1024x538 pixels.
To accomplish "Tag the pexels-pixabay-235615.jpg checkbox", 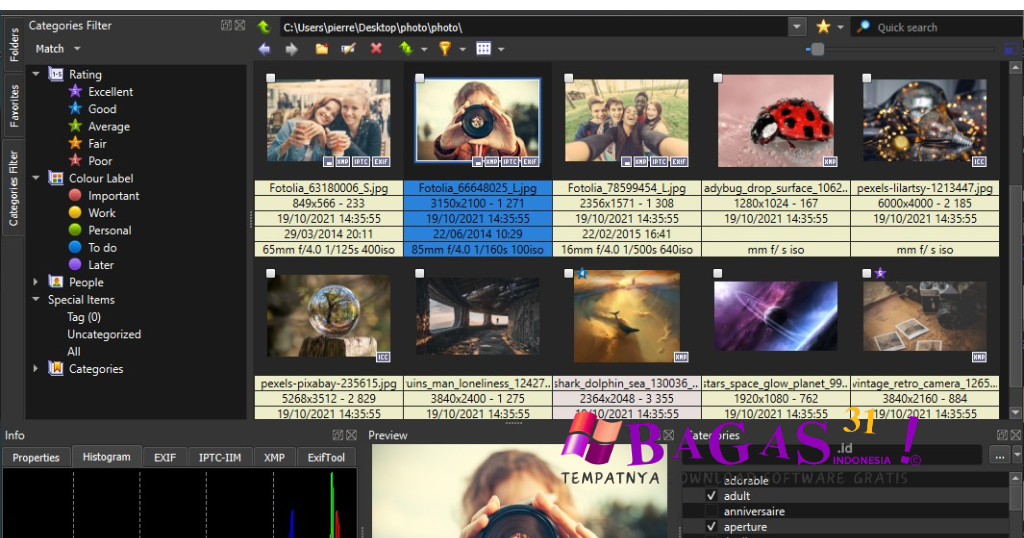I will point(270,273).
